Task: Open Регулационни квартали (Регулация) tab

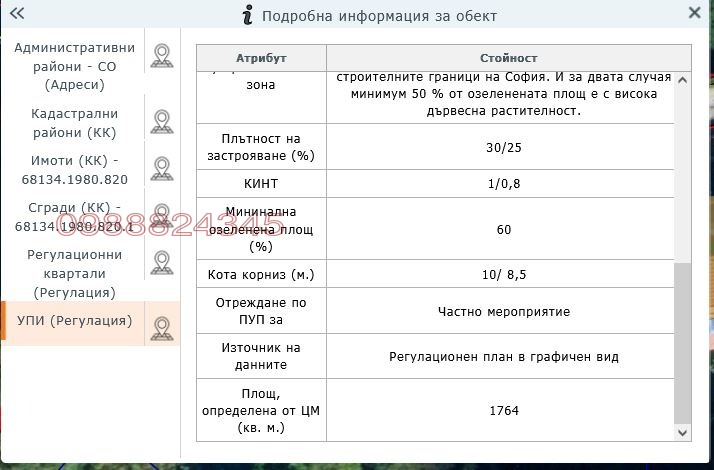Action: [x=75, y=273]
